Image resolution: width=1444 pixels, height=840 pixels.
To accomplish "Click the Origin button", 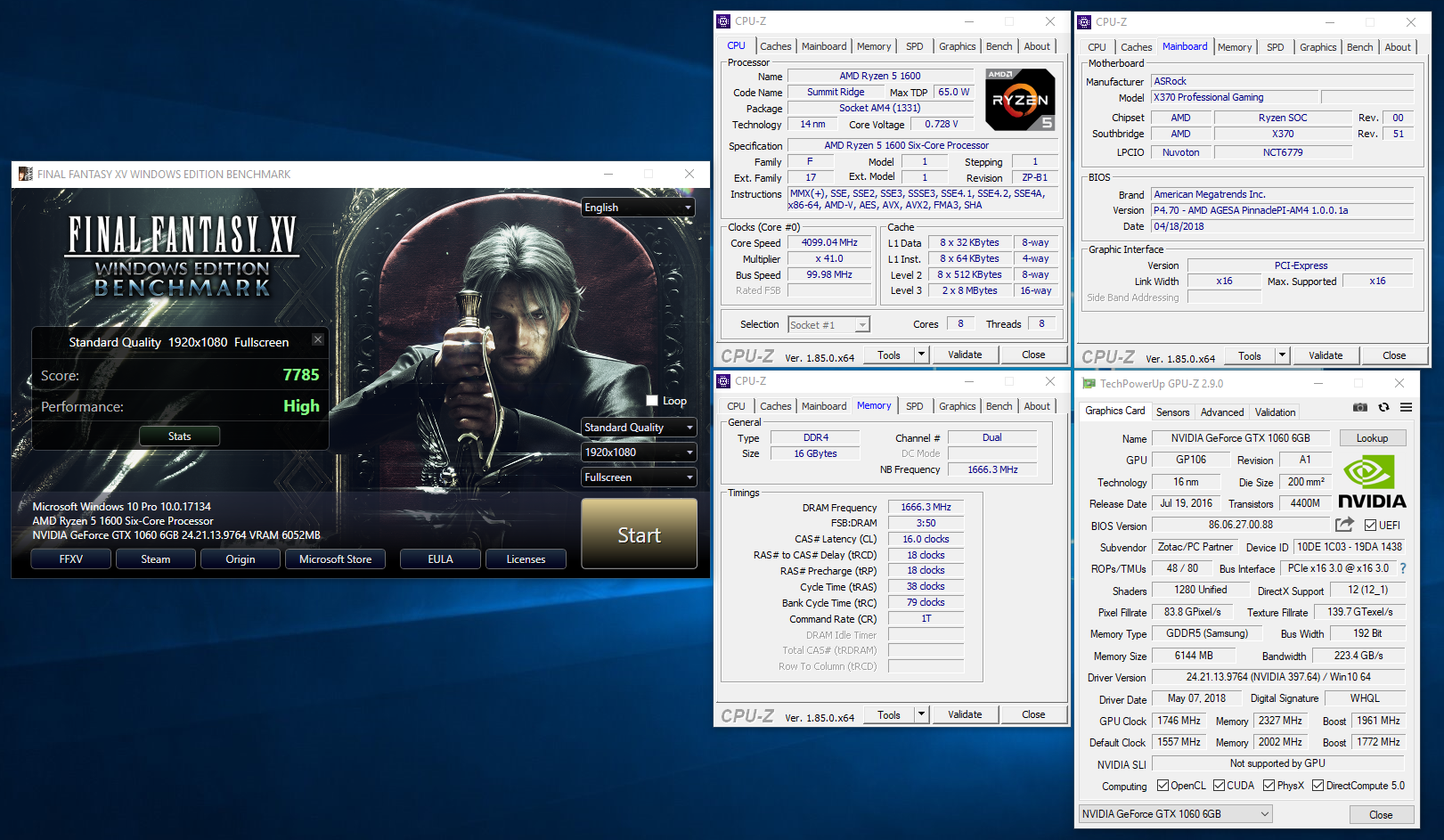I will point(241,559).
